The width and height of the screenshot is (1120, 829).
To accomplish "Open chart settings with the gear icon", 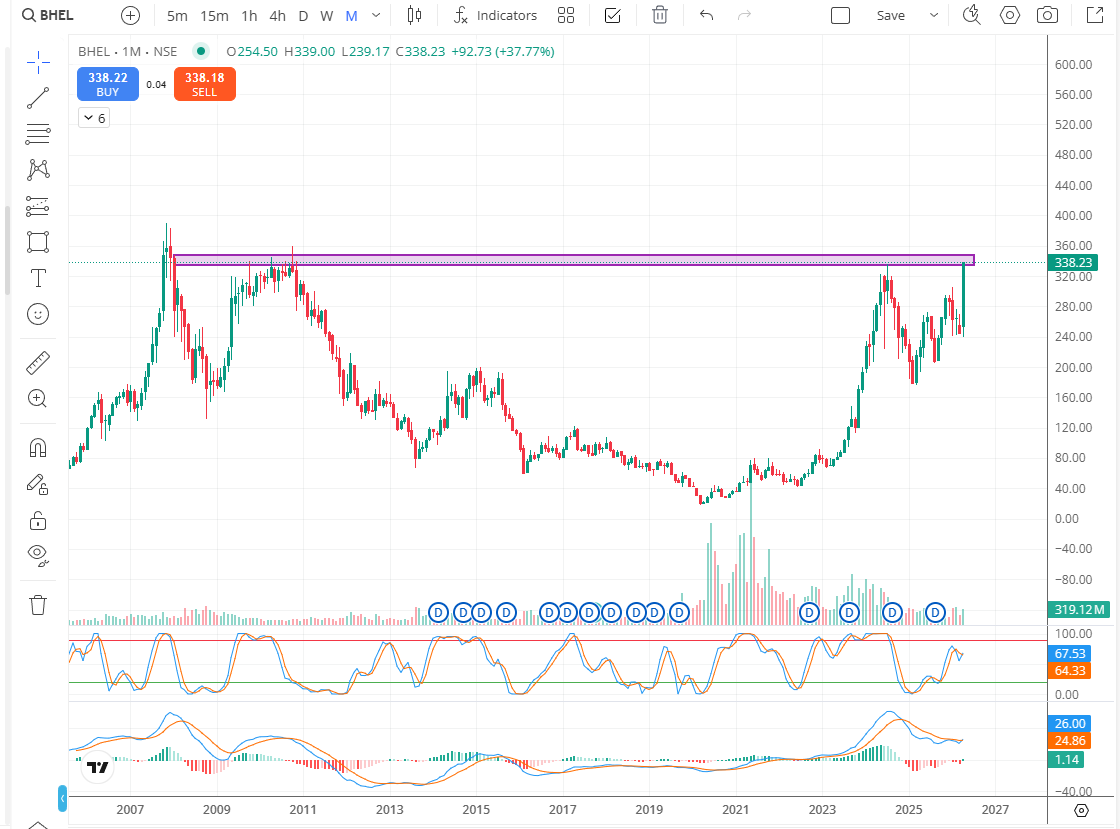I will click(1009, 15).
